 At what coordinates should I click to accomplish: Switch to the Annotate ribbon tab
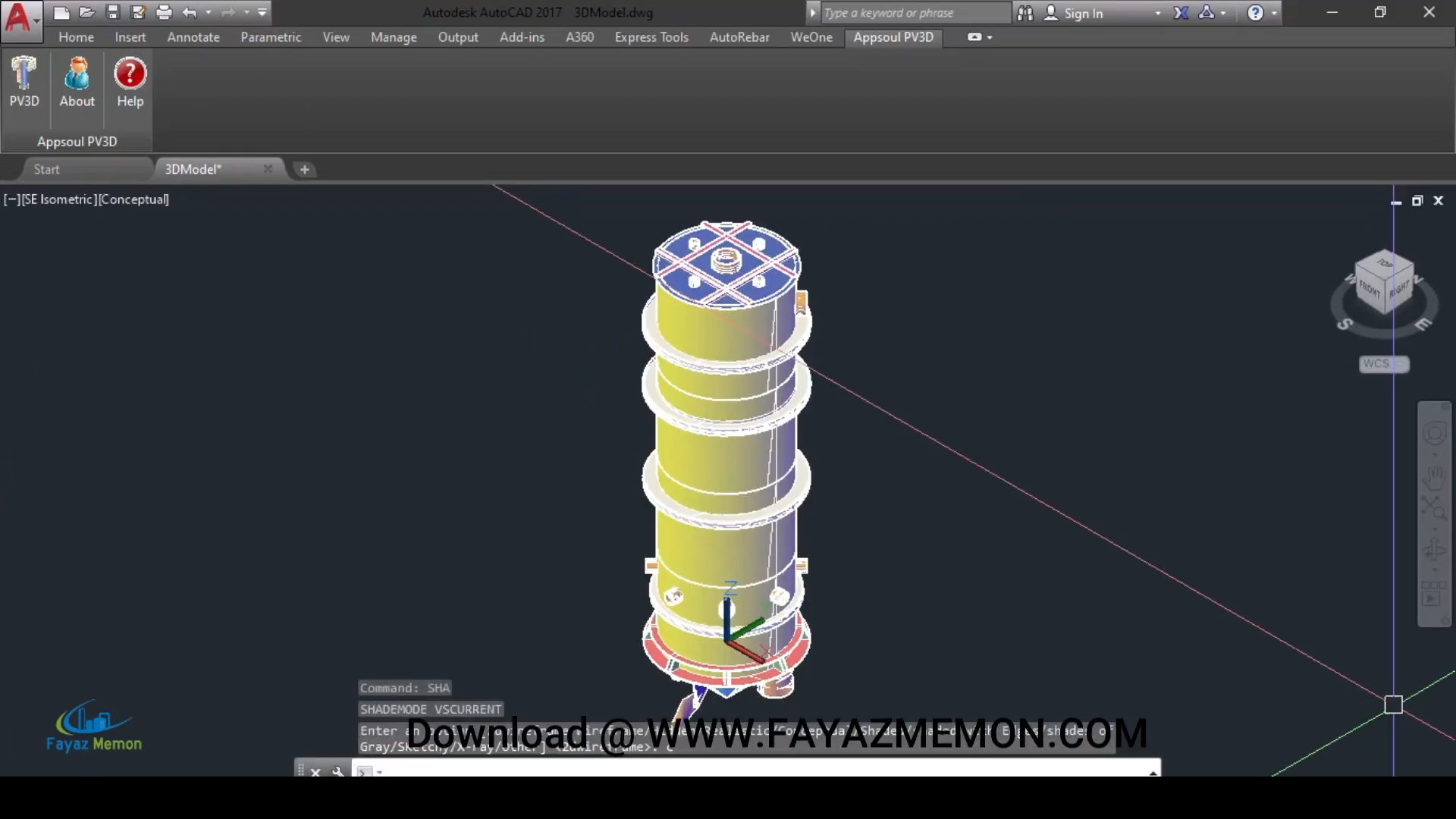[x=193, y=37]
